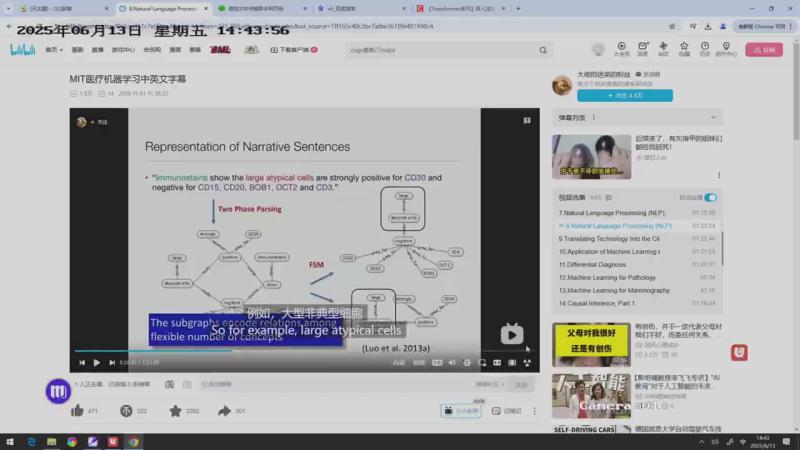Open the dynamics feed icon

(663, 49)
